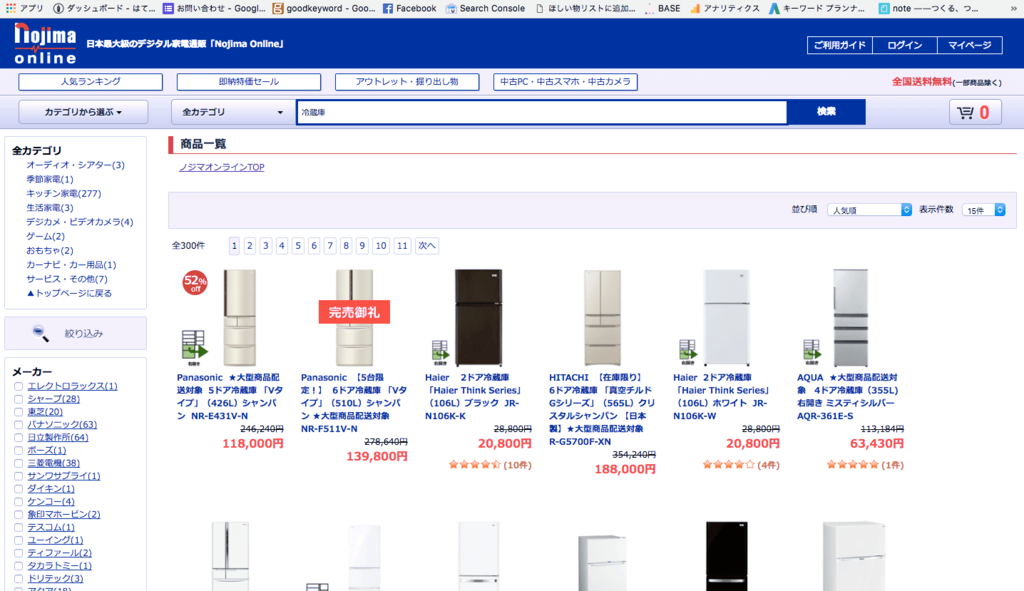Open the 即納特価セール tab

coord(249,82)
